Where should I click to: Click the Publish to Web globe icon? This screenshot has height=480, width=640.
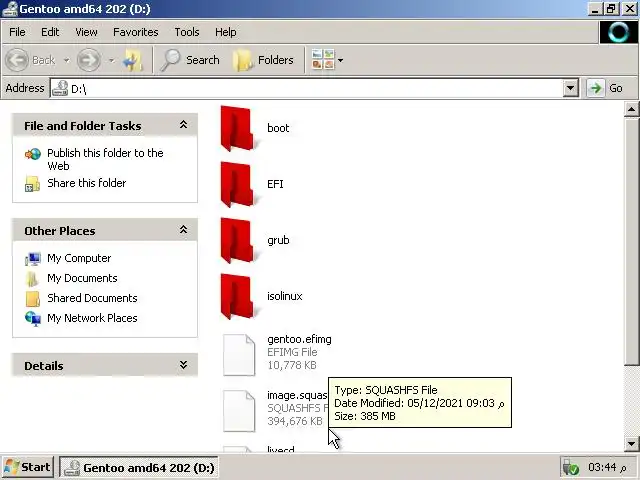tap(33, 154)
